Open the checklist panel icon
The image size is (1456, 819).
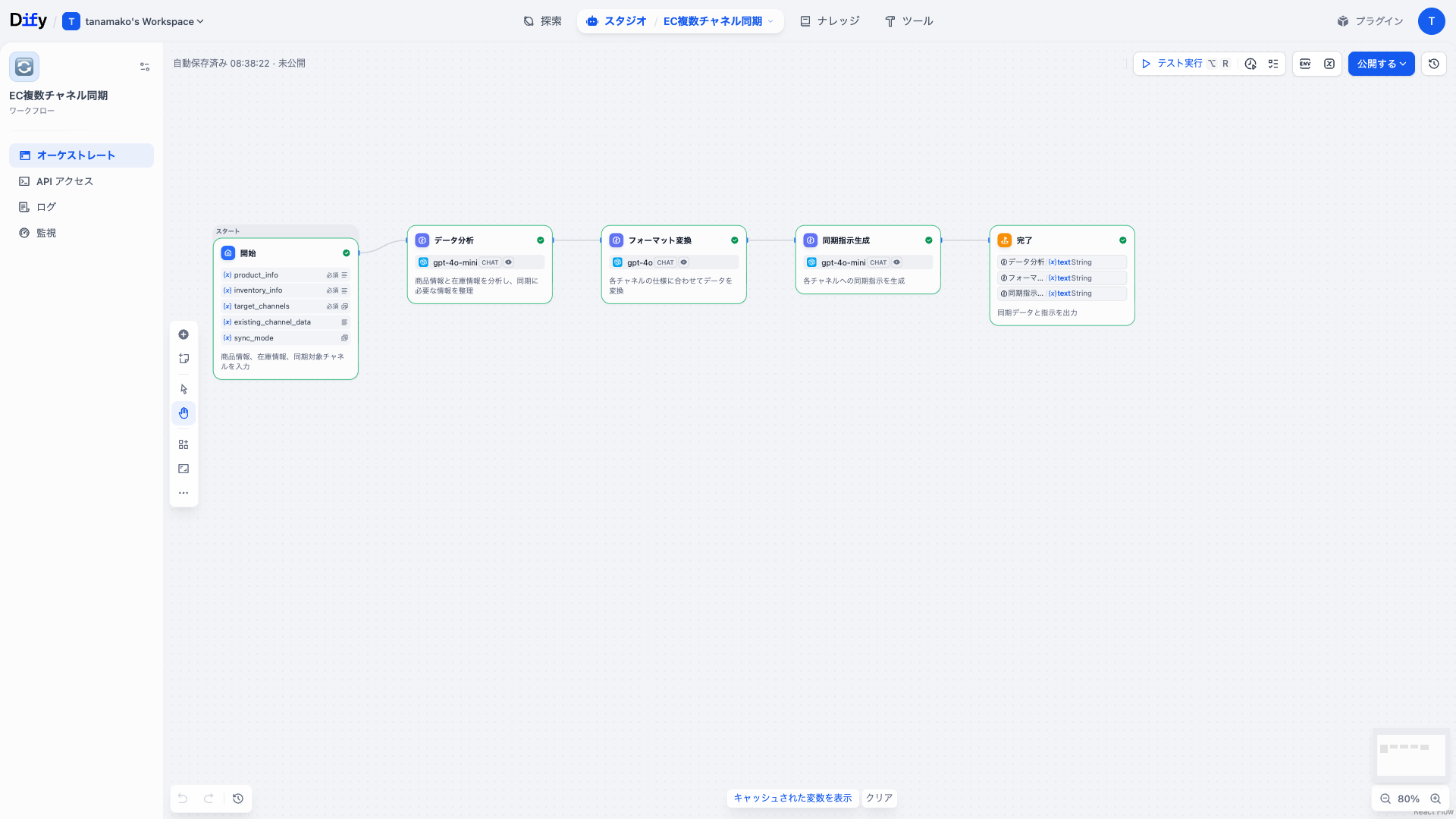pos(1273,64)
